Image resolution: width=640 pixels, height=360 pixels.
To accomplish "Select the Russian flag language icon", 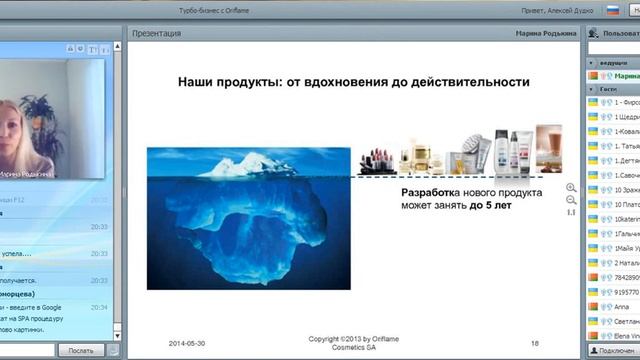I will tap(613, 11).
